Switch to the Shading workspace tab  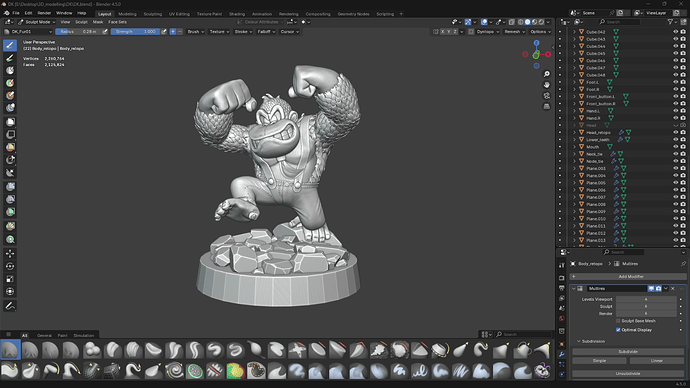(x=237, y=14)
